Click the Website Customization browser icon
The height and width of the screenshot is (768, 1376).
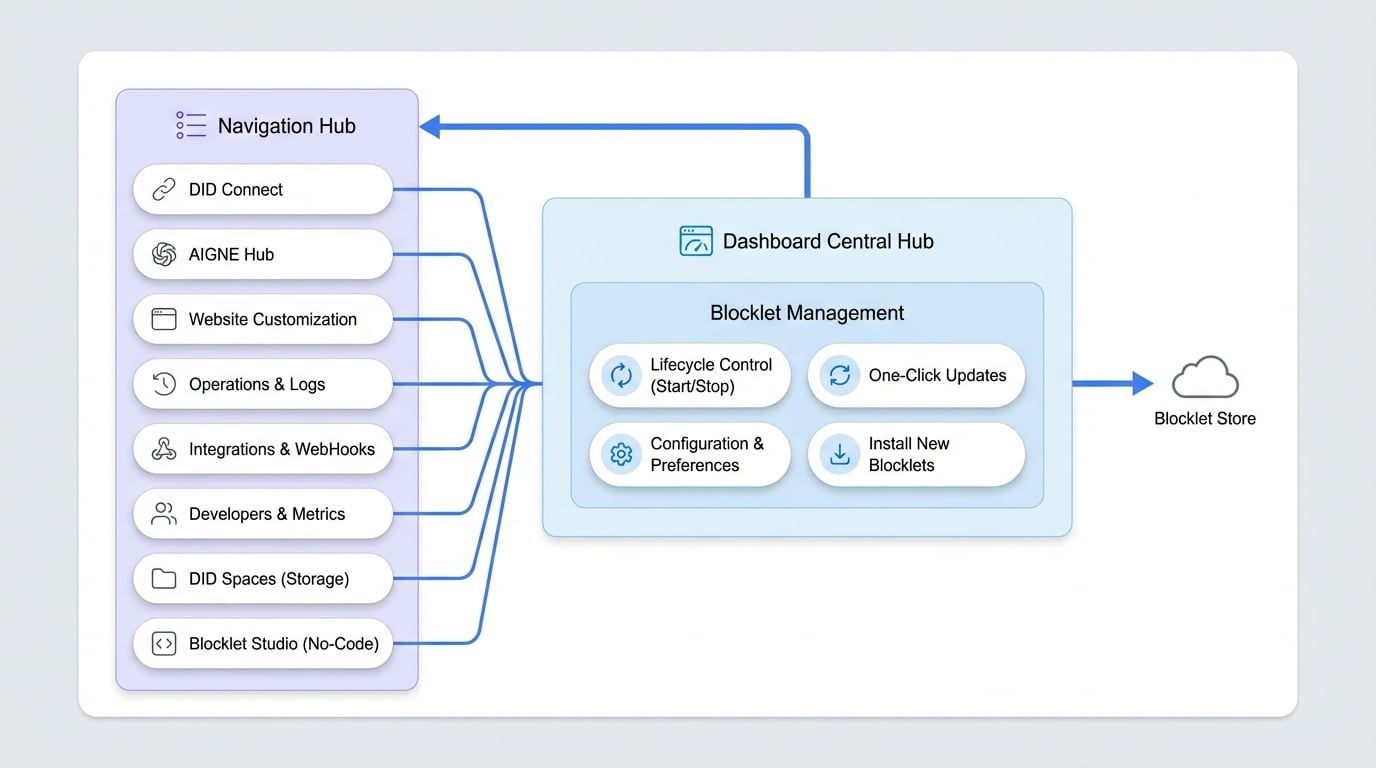(x=164, y=320)
